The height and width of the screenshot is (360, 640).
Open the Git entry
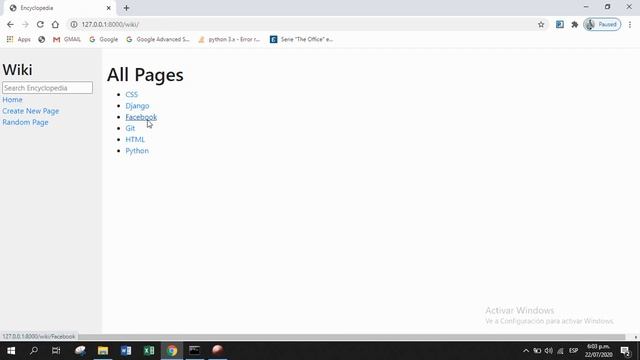(130, 128)
